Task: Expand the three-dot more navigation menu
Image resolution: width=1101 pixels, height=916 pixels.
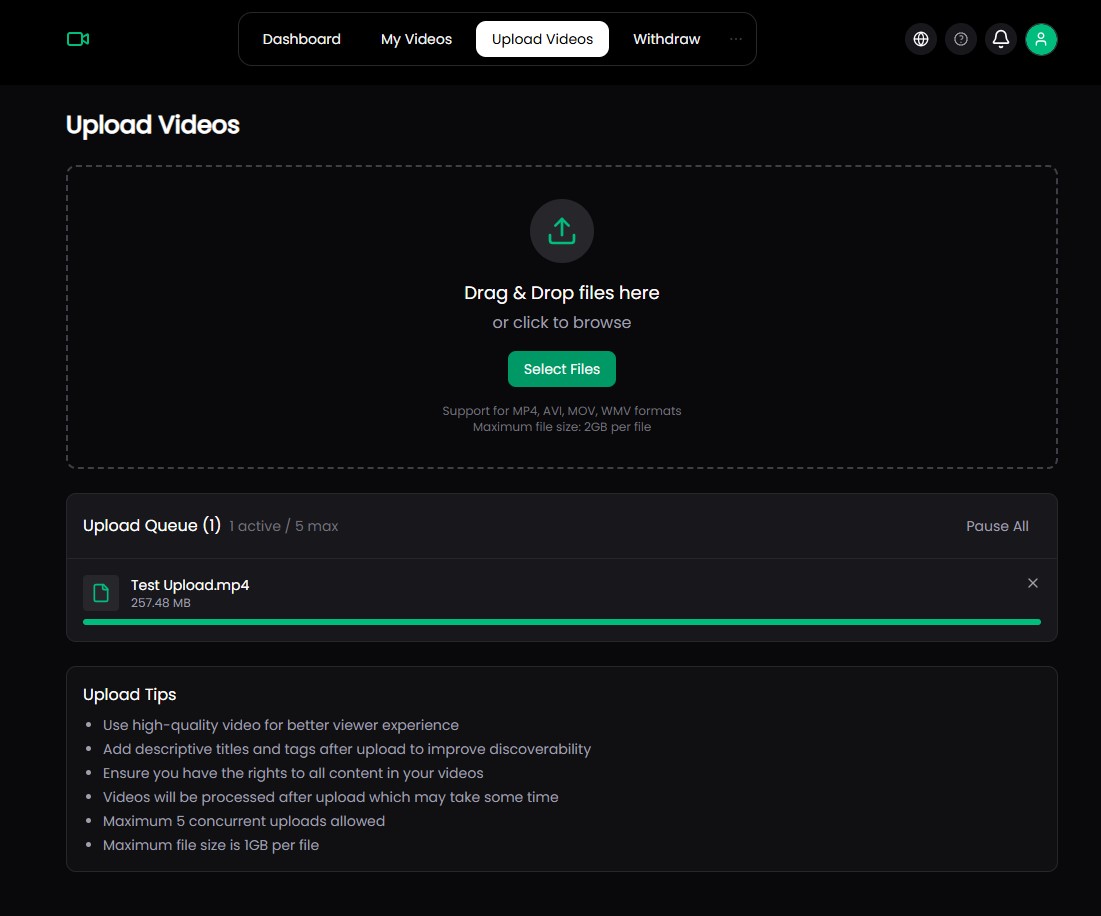Action: pyautogui.click(x=736, y=39)
